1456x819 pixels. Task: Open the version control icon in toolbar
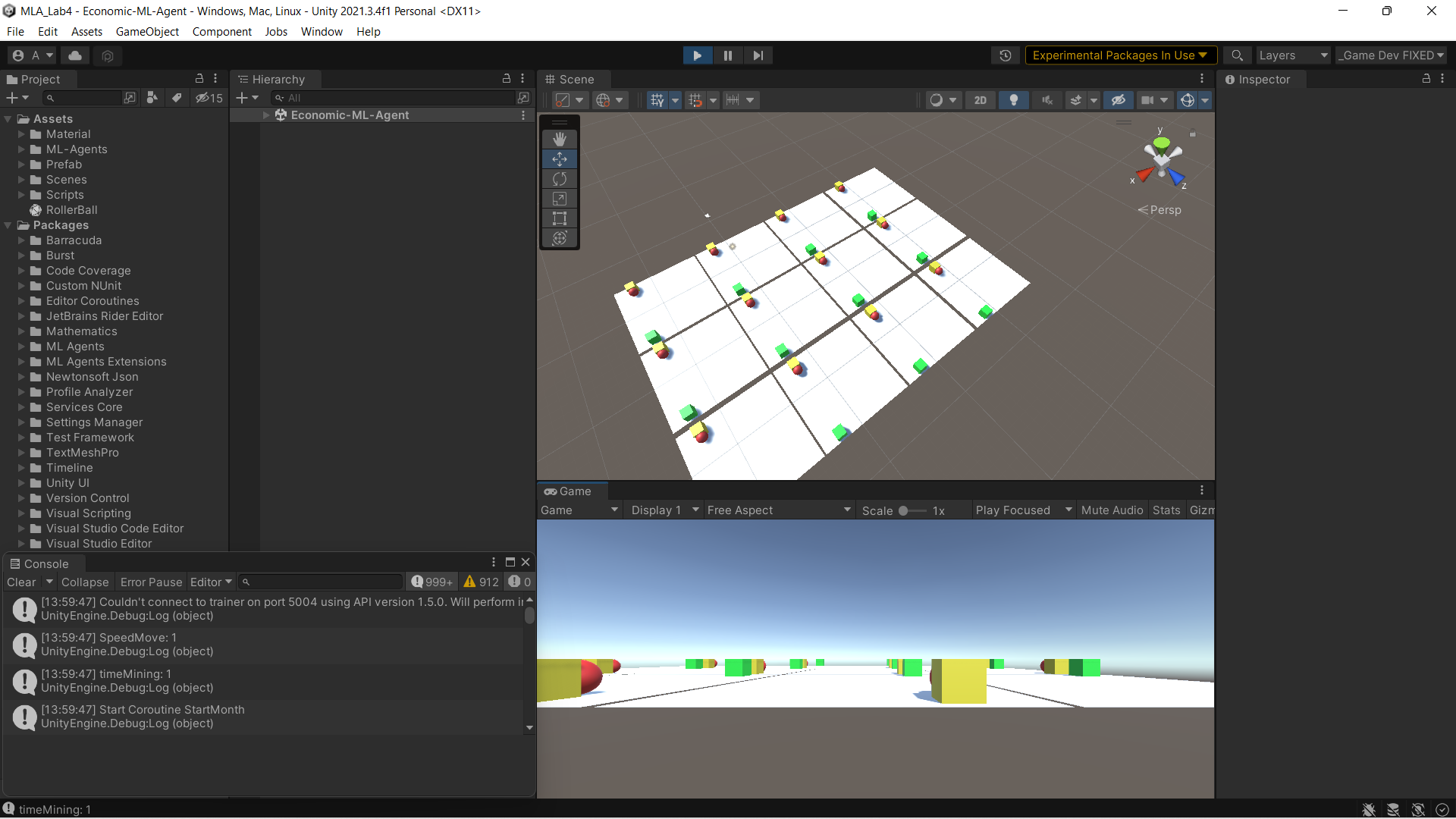pos(108,55)
